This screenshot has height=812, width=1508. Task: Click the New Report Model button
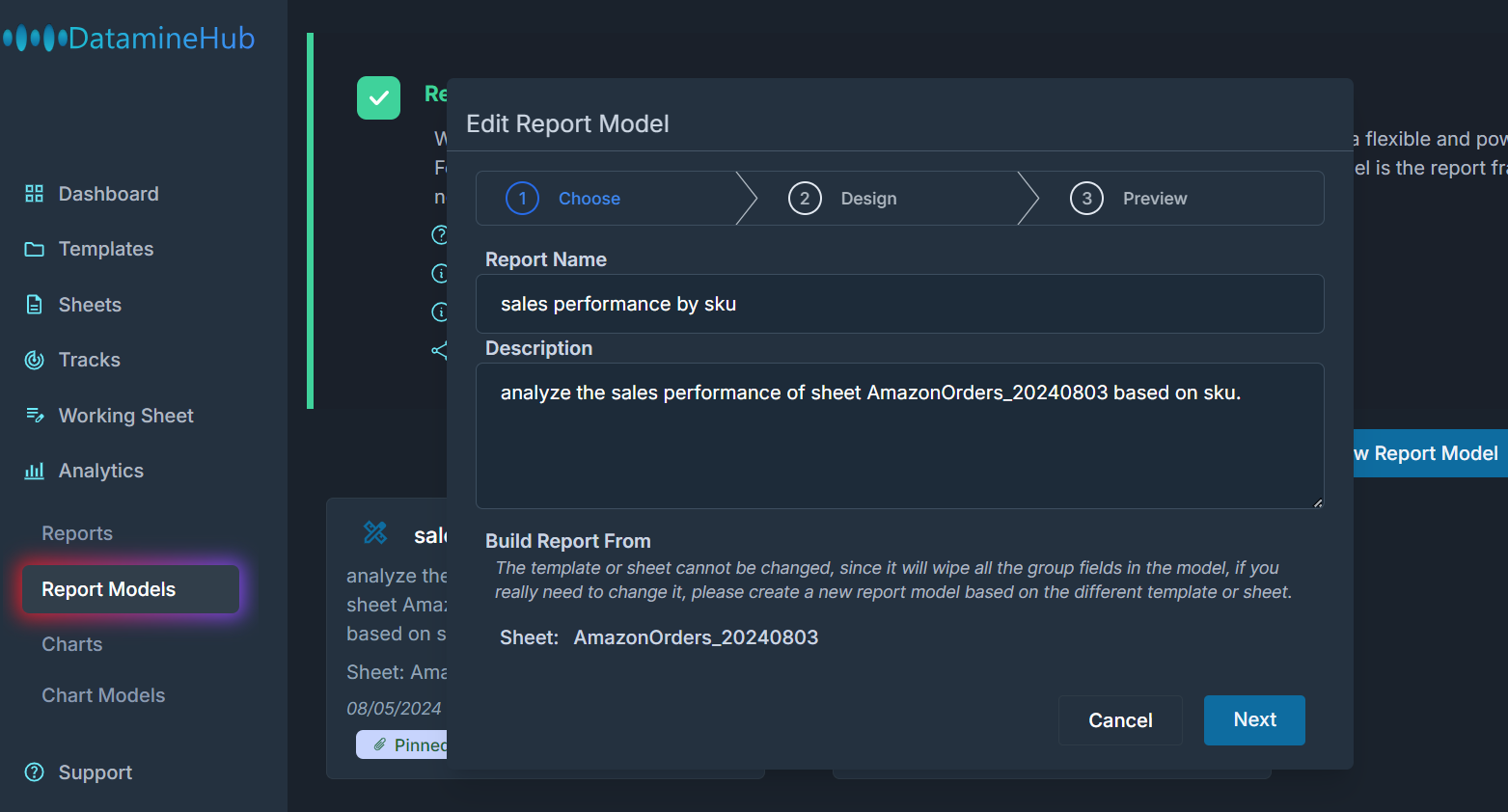pyautogui.click(x=1430, y=453)
